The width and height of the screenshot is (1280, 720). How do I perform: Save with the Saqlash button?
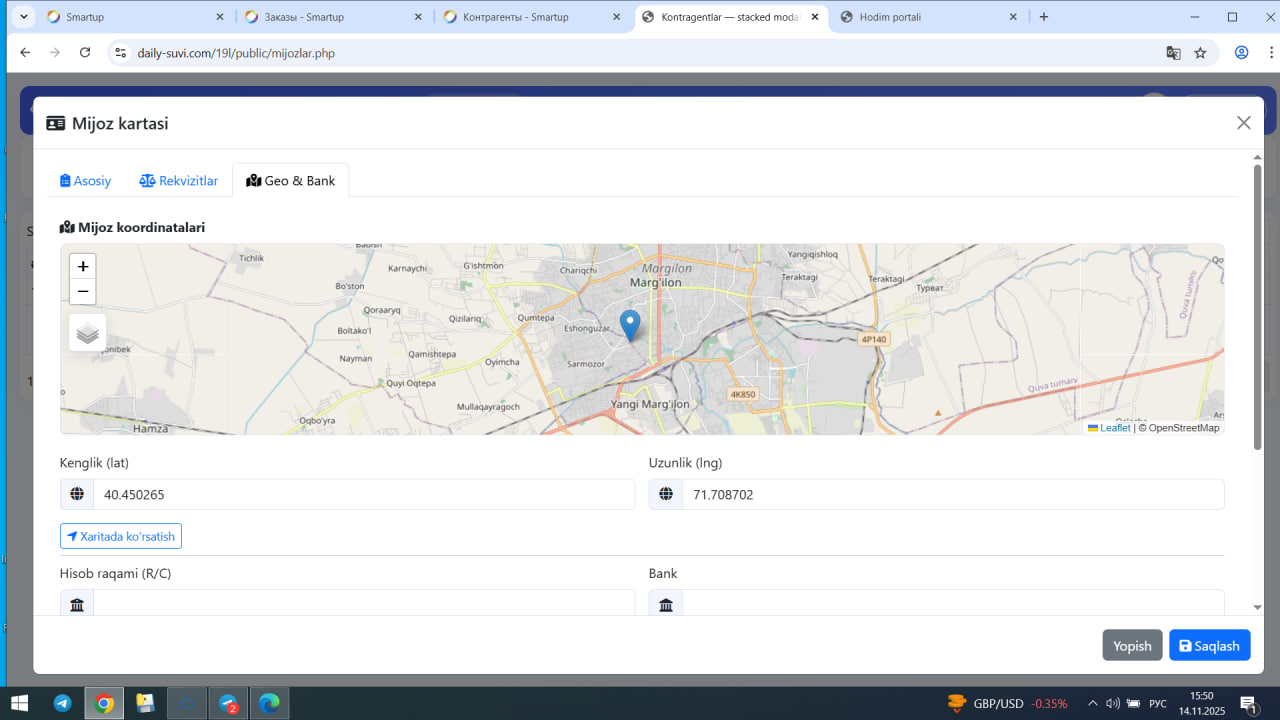coord(1209,646)
